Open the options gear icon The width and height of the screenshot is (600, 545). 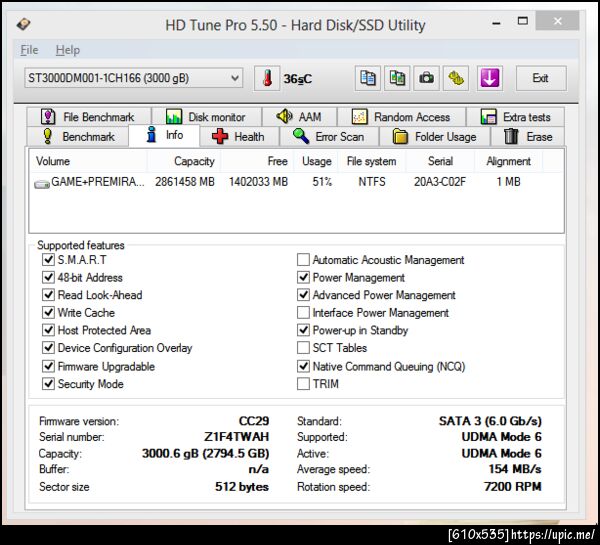click(x=456, y=78)
